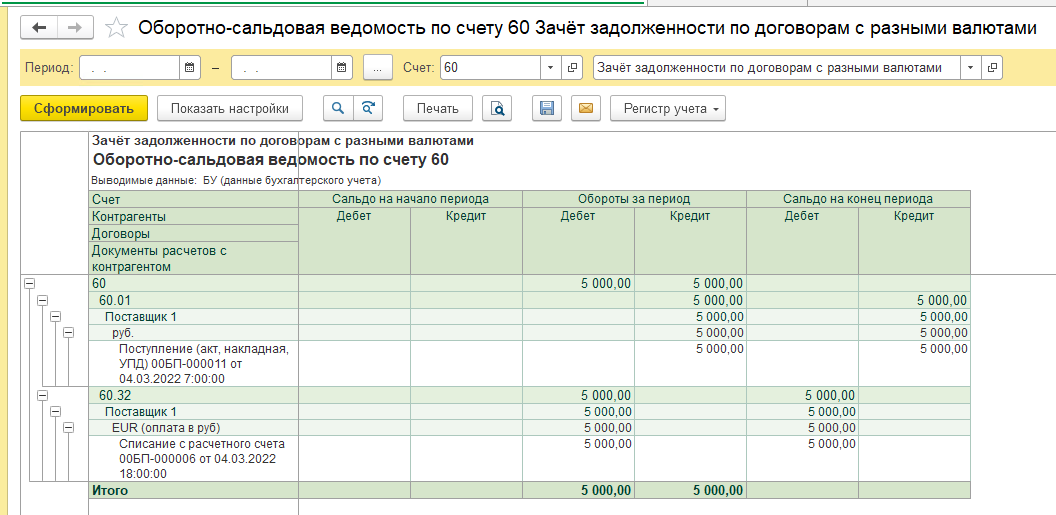Image resolution: width=1056 pixels, height=515 pixels.
Task: Click the find next search icon
Action: (x=368, y=108)
